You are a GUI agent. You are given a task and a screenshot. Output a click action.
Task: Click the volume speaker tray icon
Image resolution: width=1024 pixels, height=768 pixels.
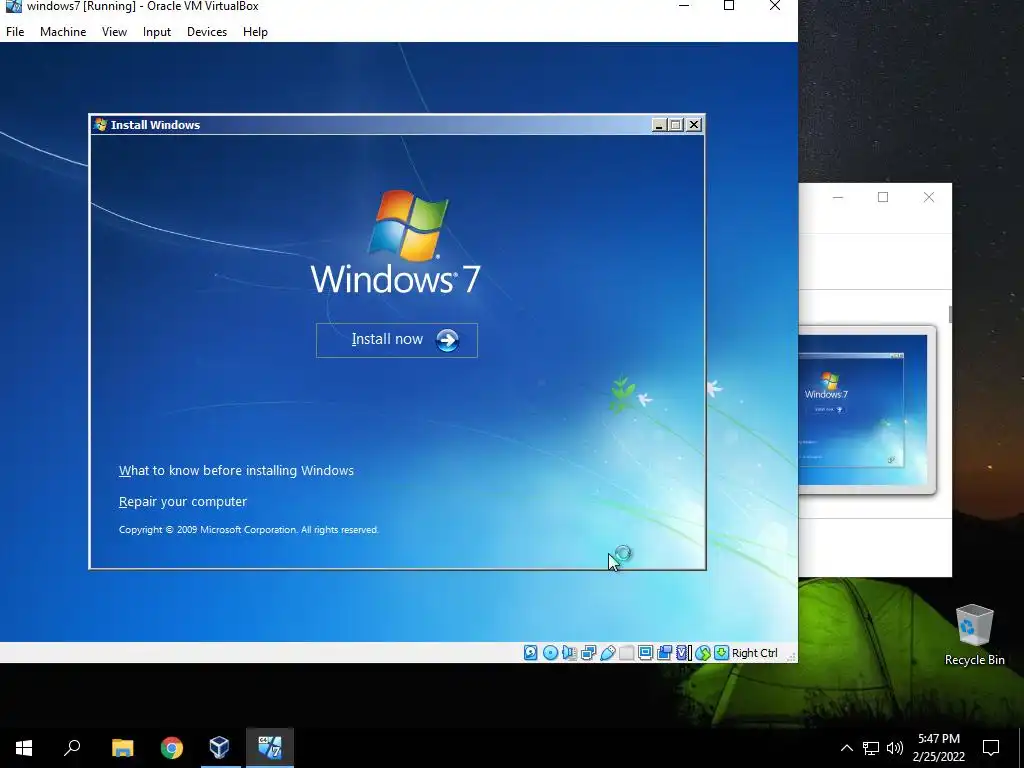pos(895,748)
